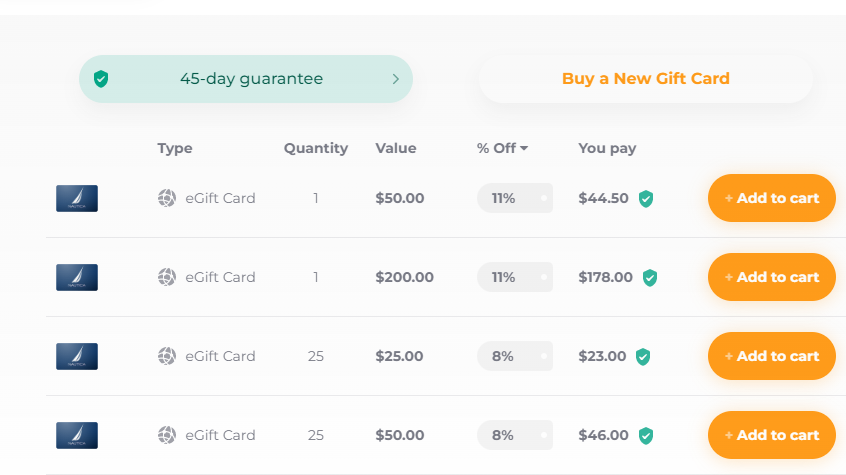This screenshot has width=846, height=475.
Task: Click the green shield beside $178.00
Action: (x=650, y=278)
